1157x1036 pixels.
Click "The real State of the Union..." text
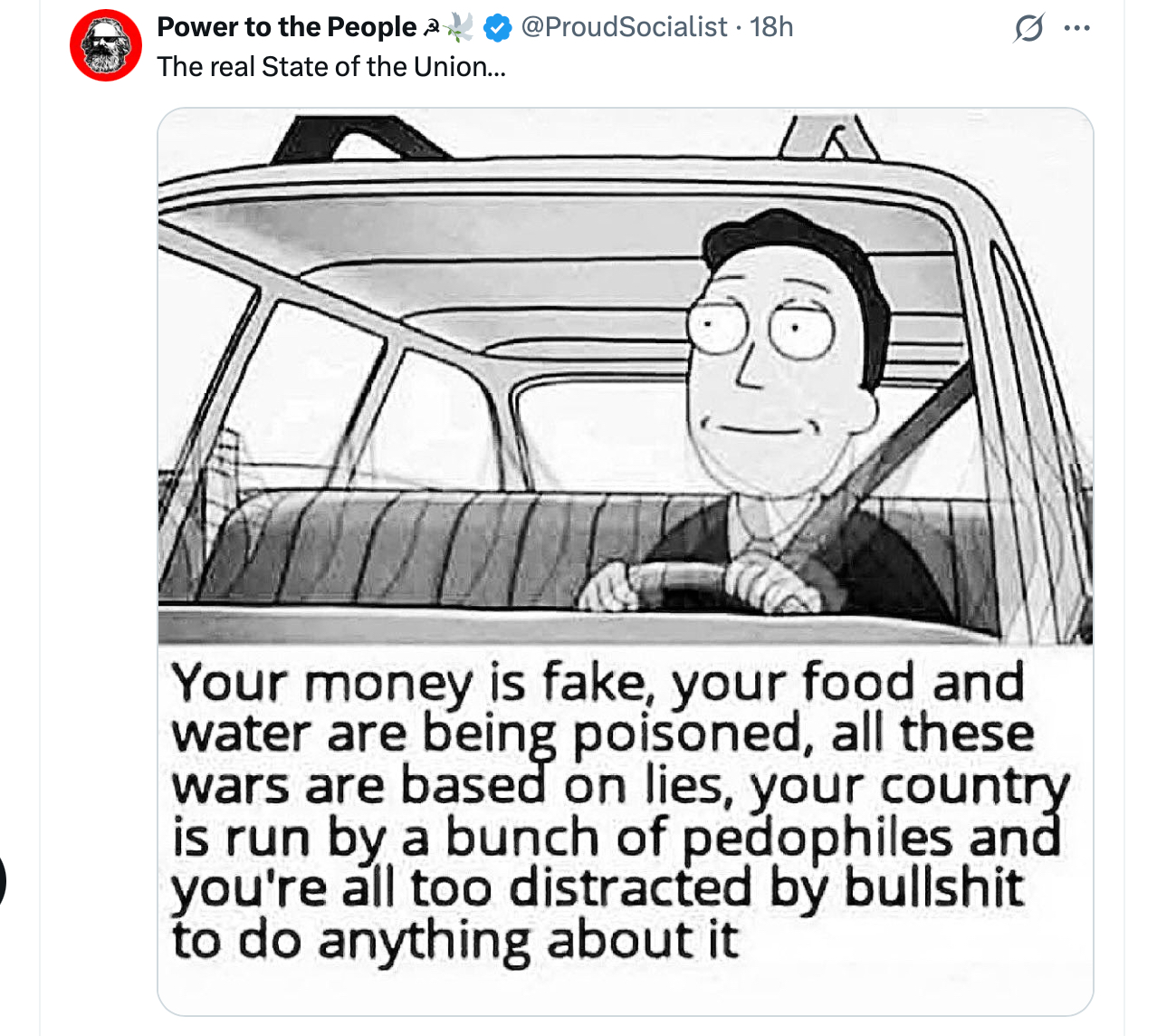(331, 67)
